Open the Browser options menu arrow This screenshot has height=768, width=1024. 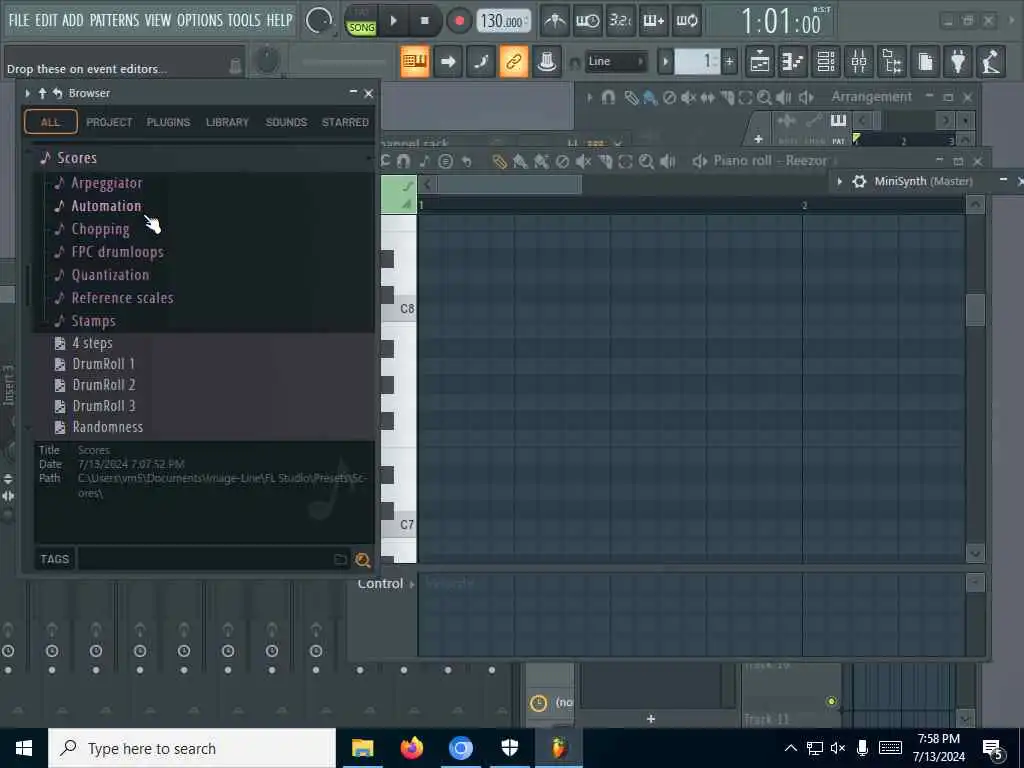coord(28,93)
